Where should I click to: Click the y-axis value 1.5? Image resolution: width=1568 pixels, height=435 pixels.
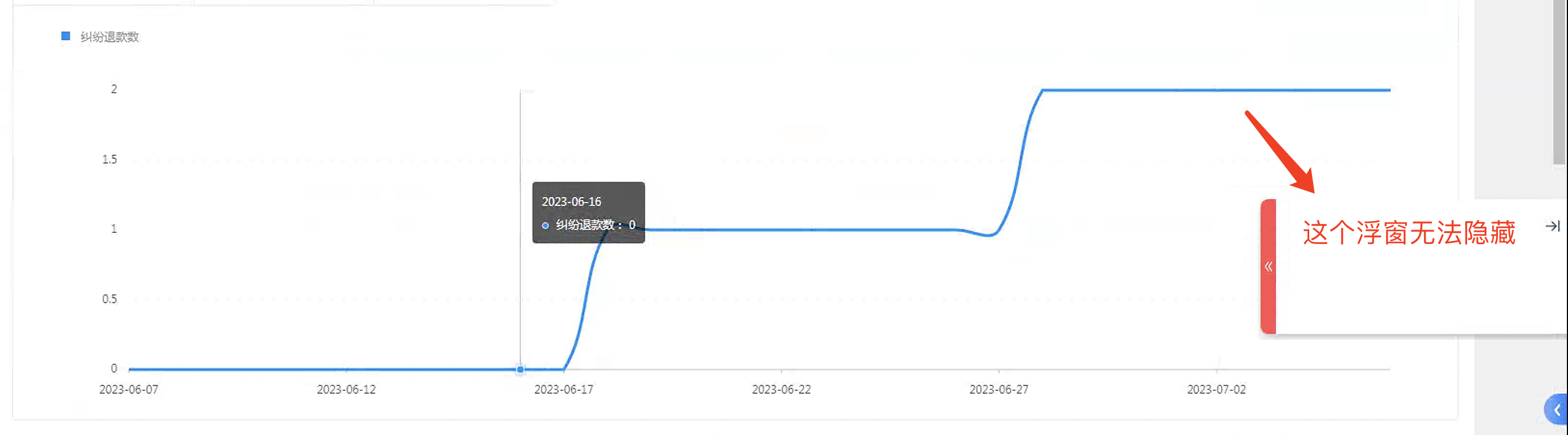[110, 160]
